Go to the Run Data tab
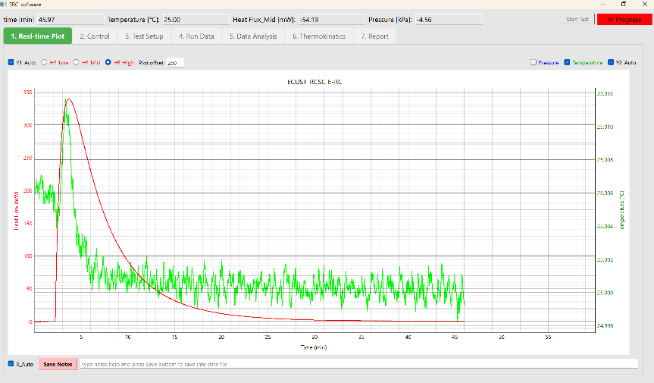 (196, 36)
